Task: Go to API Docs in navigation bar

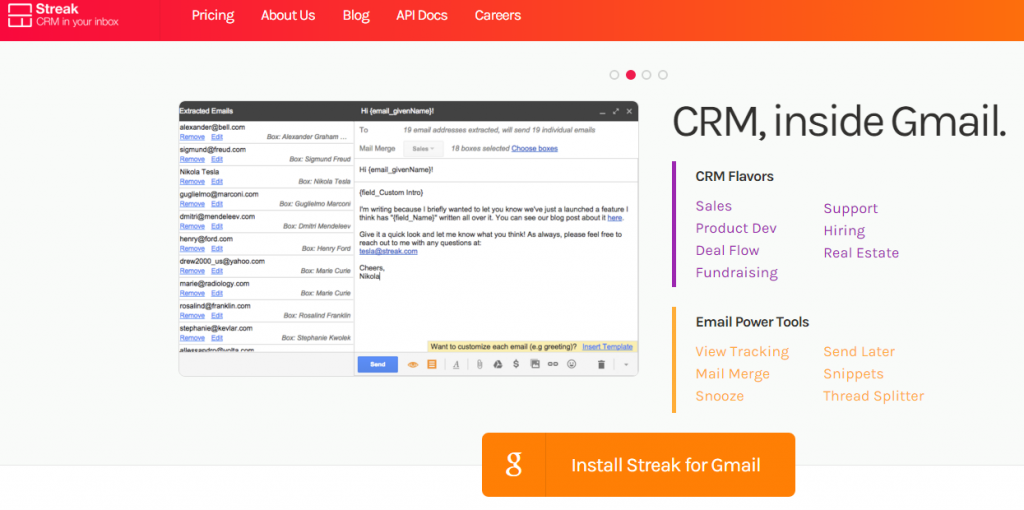Action: click(x=421, y=15)
